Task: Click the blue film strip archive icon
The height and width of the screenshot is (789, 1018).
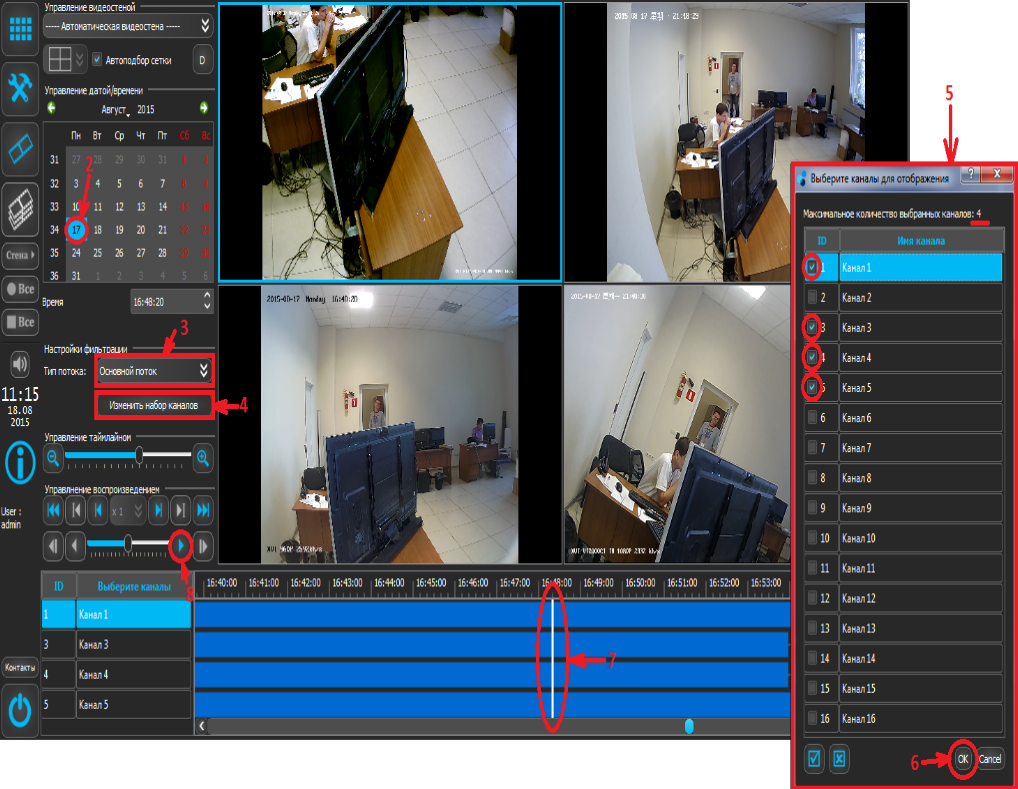Action: coord(20,149)
